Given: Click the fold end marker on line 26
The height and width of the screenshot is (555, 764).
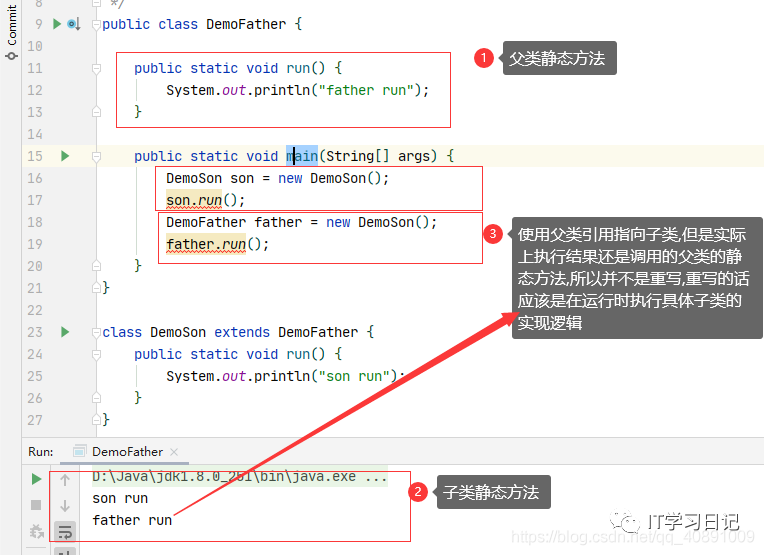Looking at the screenshot, I should tap(96, 398).
